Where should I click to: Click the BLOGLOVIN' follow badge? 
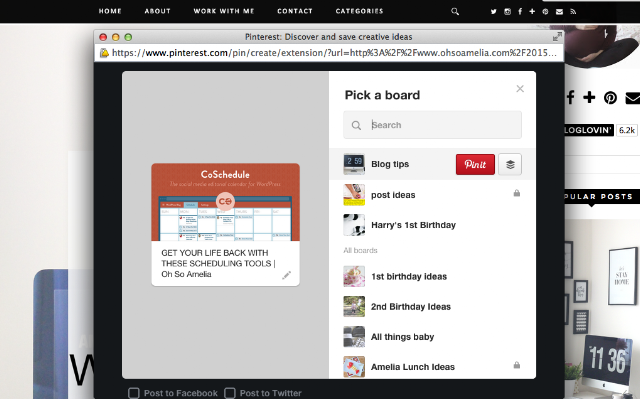(x=589, y=130)
